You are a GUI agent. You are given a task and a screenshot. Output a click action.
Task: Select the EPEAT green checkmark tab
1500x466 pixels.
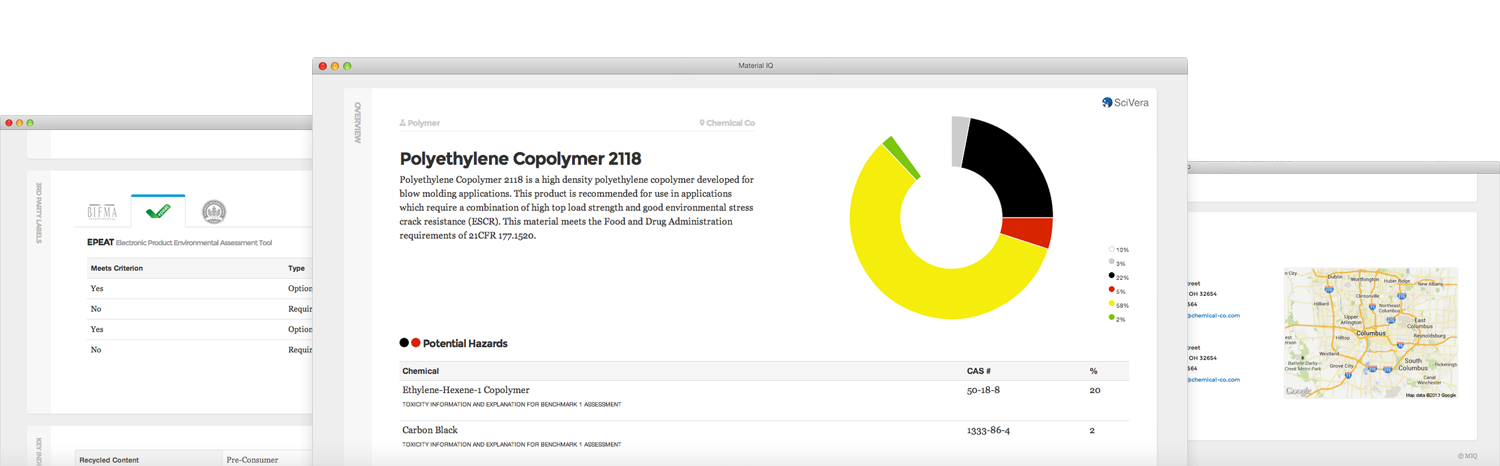[157, 212]
